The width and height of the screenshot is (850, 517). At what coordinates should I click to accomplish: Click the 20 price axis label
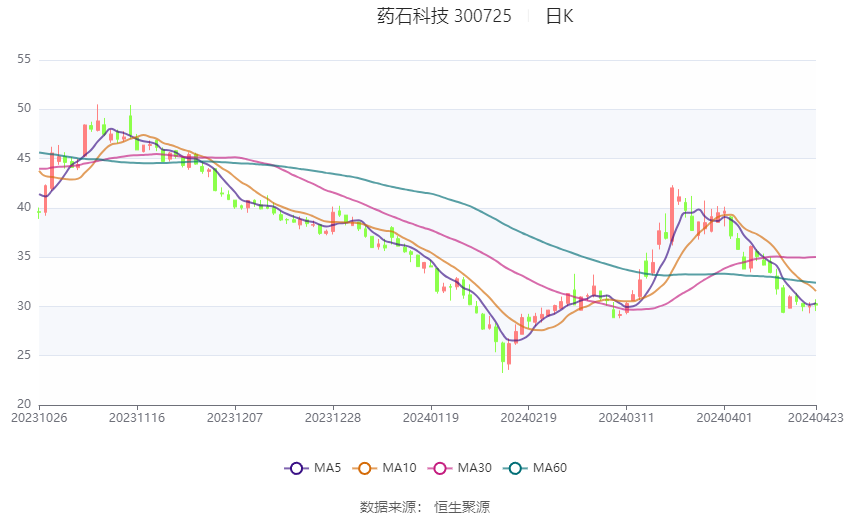pos(24,404)
